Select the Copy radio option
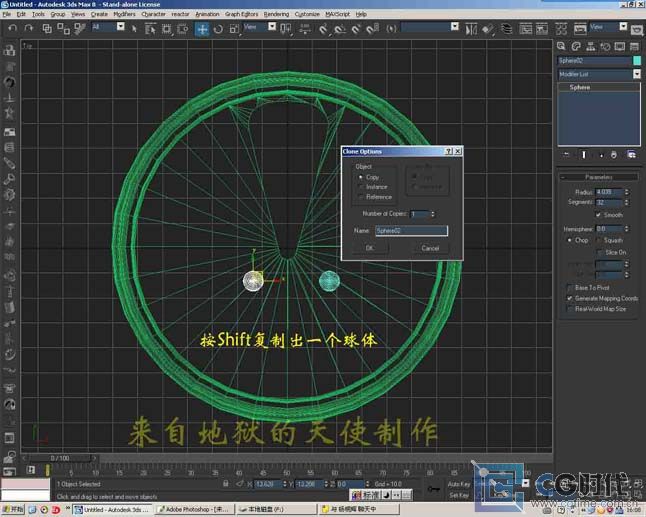 point(369,177)
